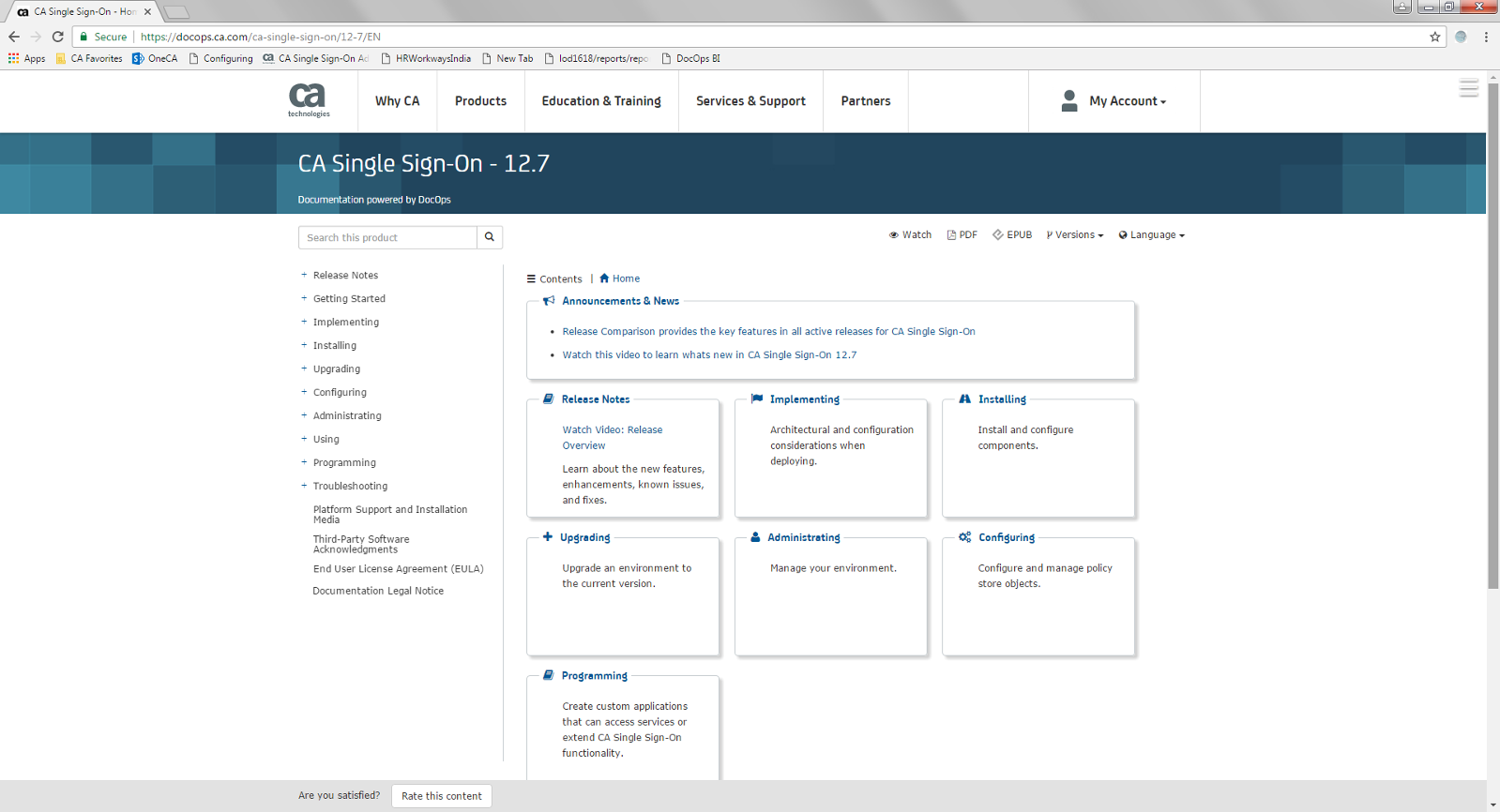Click the Search this product field

(x=387, y=237)
